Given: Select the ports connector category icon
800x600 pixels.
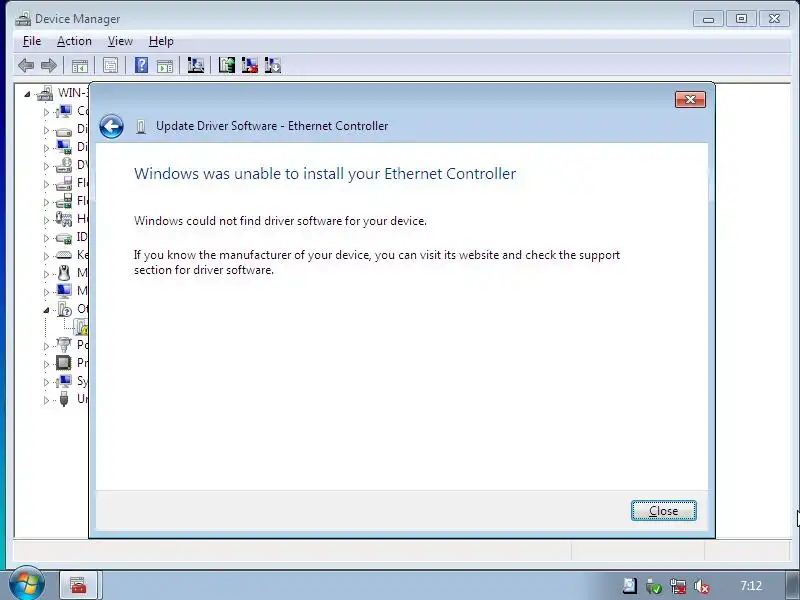Looking at the screenshot, I should 64,345.
